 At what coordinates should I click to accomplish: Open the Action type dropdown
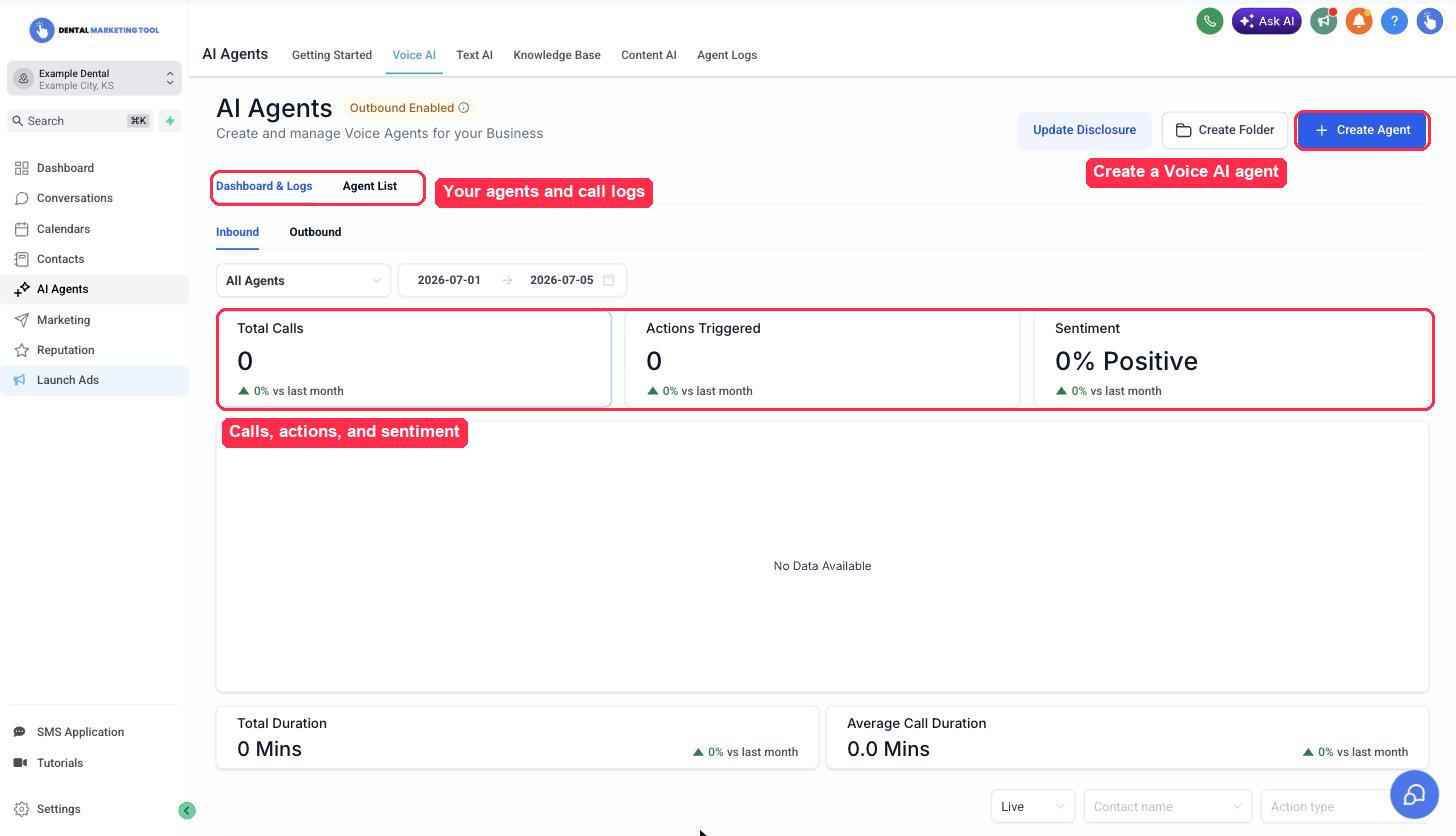(x=1326, y=806)
